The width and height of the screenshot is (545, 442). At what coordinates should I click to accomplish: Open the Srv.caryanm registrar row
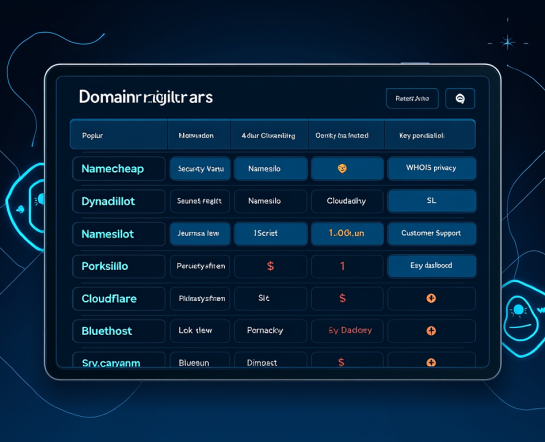point(119,360)
